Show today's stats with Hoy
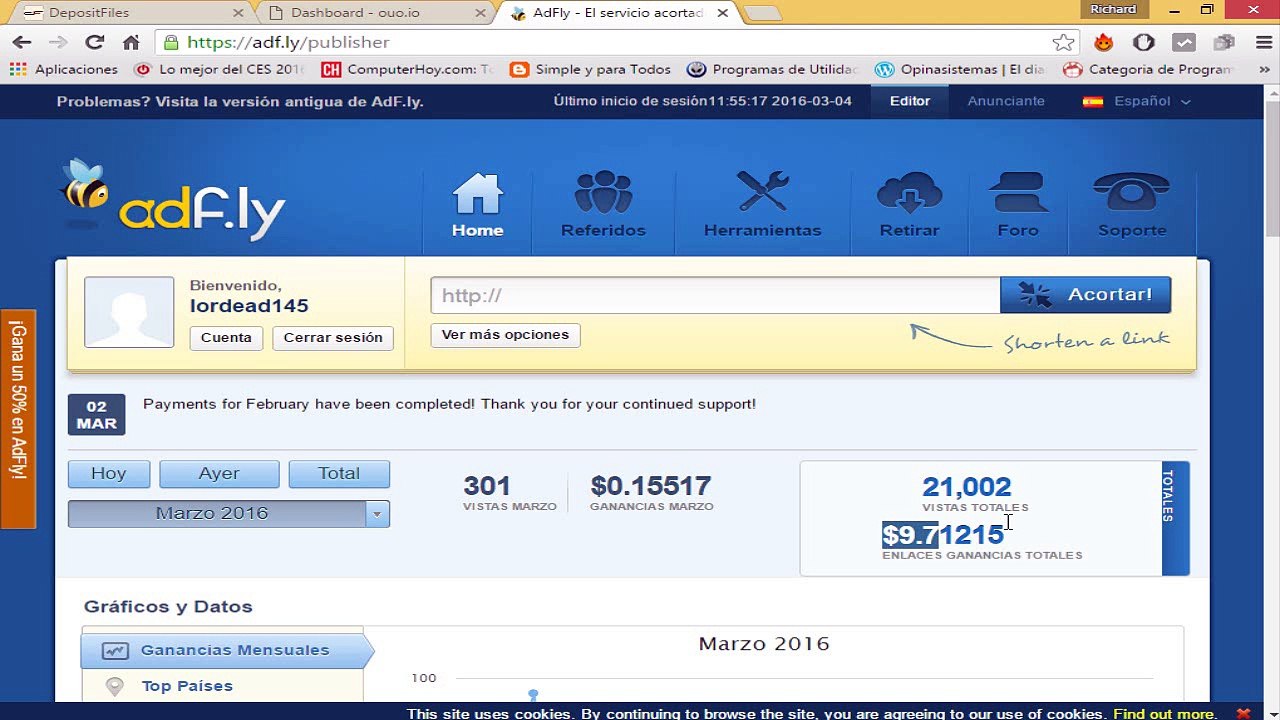 pos(109,474)
